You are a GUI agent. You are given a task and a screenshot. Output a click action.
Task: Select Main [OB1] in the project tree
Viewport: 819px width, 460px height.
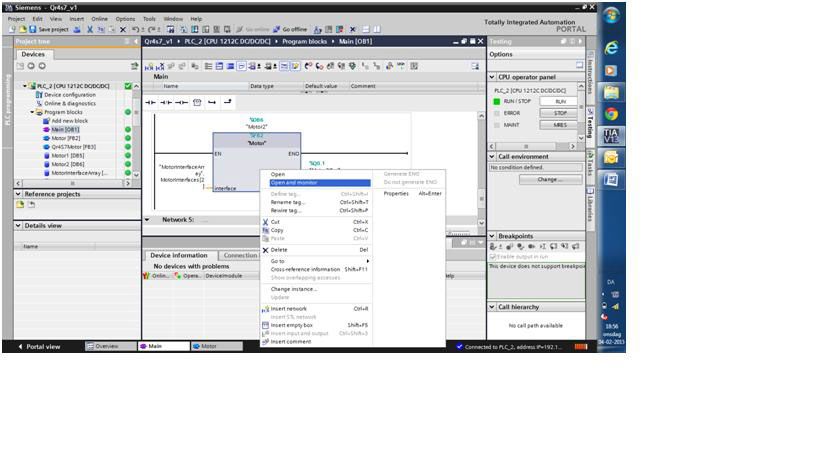click(x=65, y=129)
